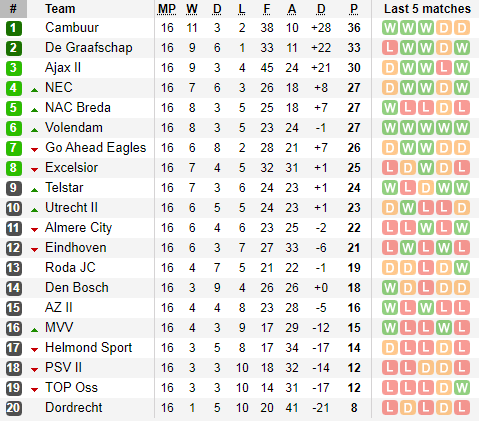Open the NAC Breda team link
This screenshot has height=421, width=479.
78,108
